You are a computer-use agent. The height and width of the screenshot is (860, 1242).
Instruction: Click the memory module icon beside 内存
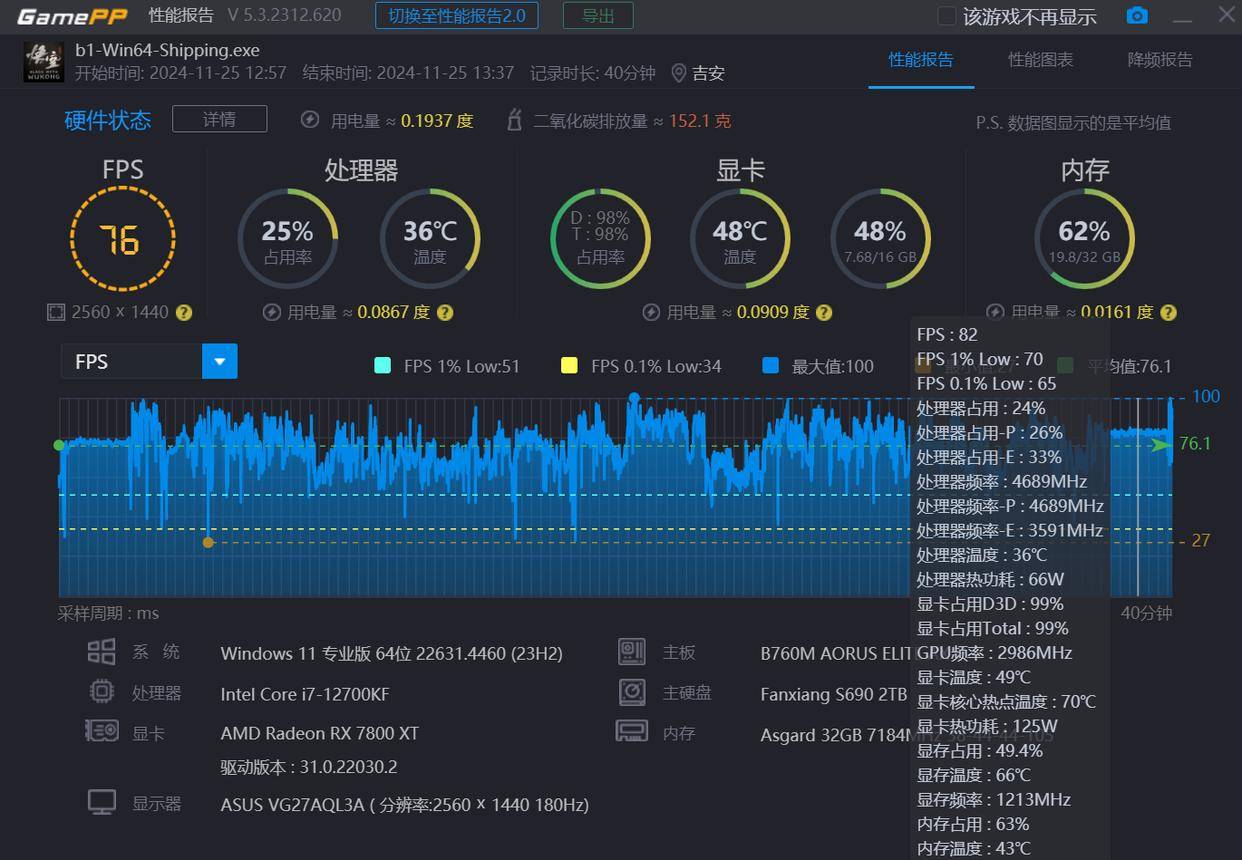(632, 732)
